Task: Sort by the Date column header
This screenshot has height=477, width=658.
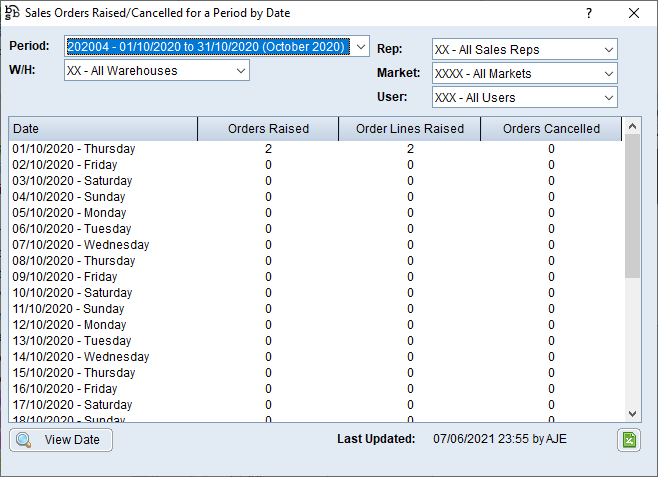Action: 103,129
